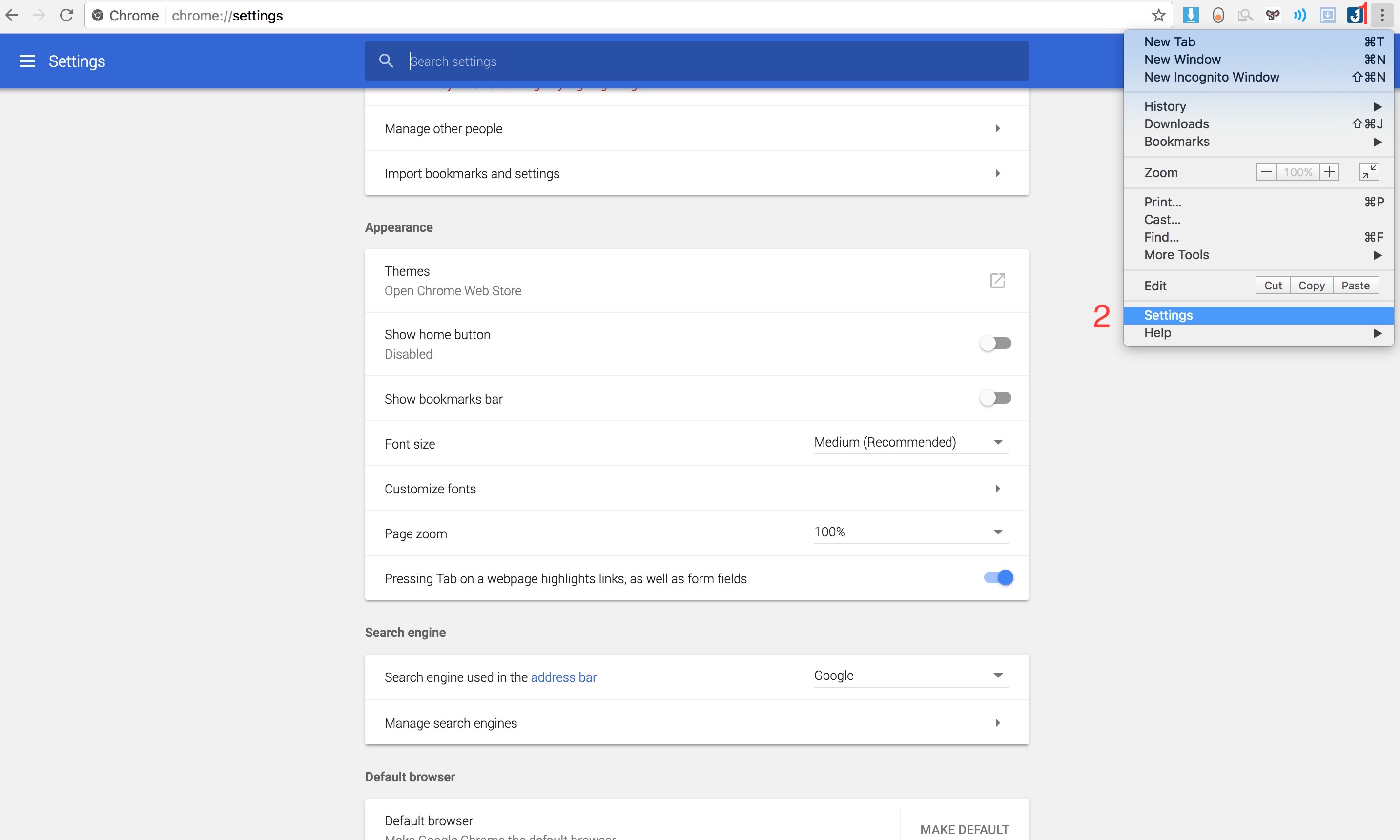Bookmark this page using the star icon
1400x840 pixels.
click(x=1158, y=15)
